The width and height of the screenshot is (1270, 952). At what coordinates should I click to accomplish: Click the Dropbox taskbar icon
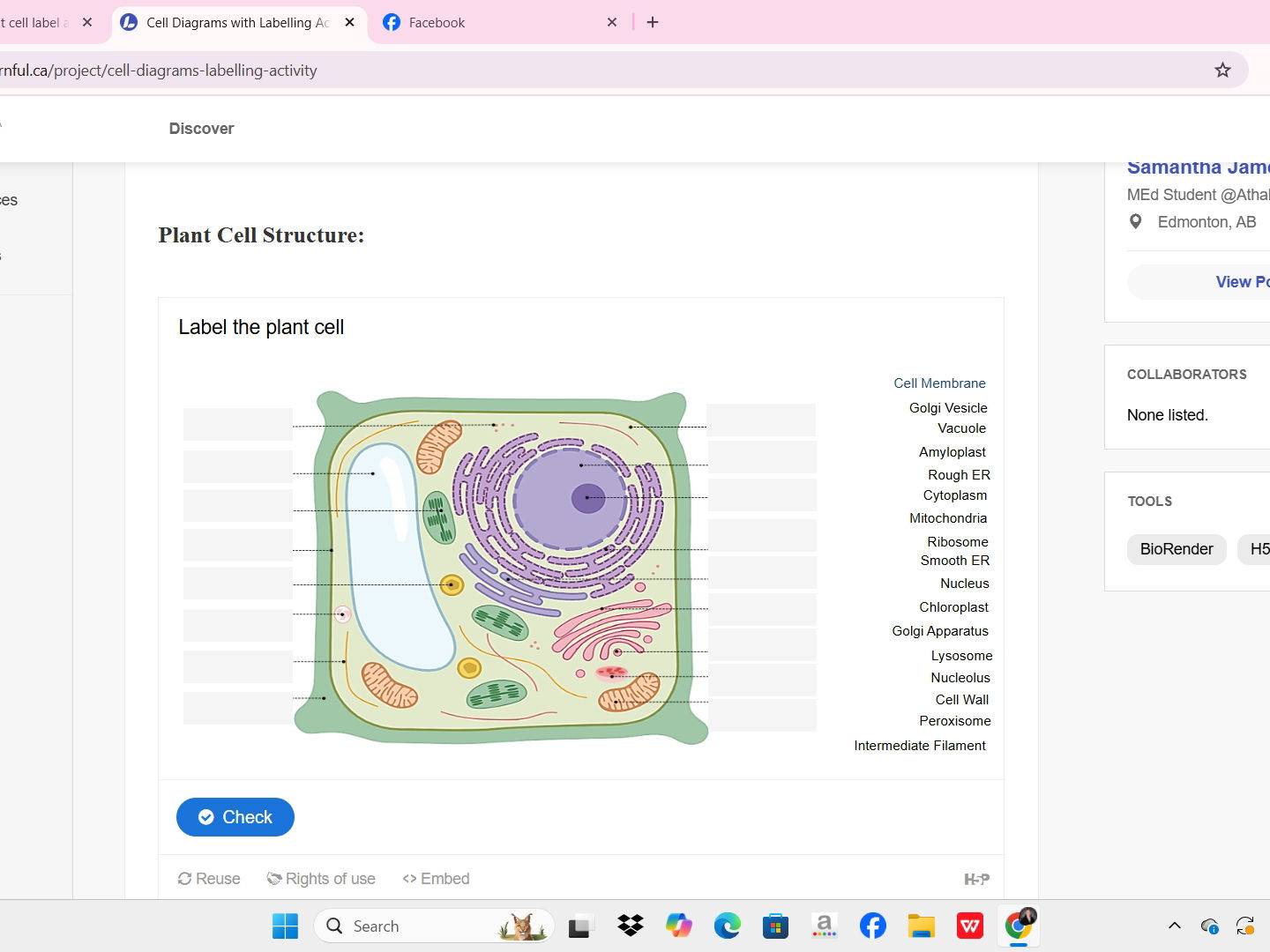tap(630, 926)
